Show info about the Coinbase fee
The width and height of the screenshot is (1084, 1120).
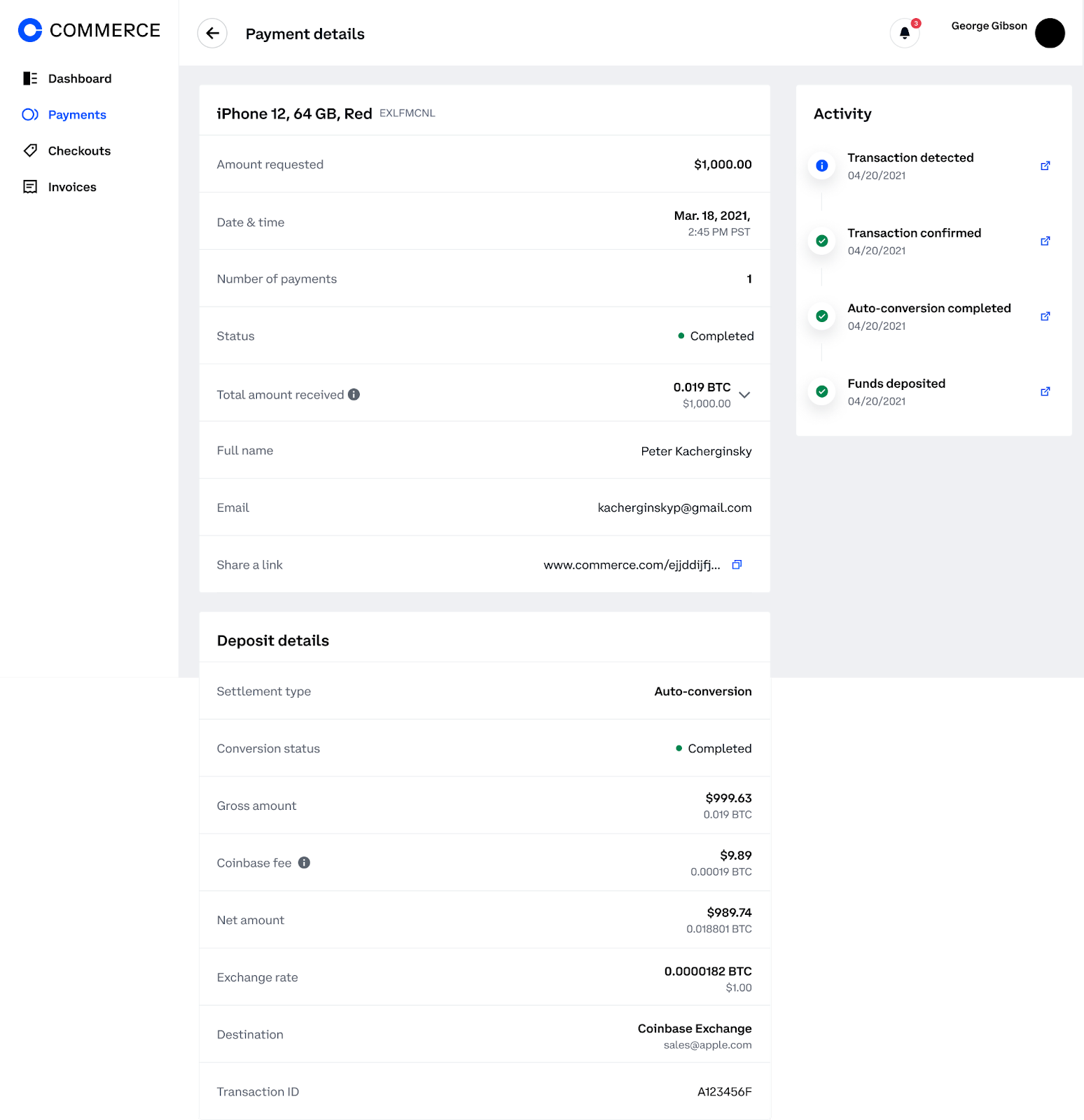click(304, 863)
